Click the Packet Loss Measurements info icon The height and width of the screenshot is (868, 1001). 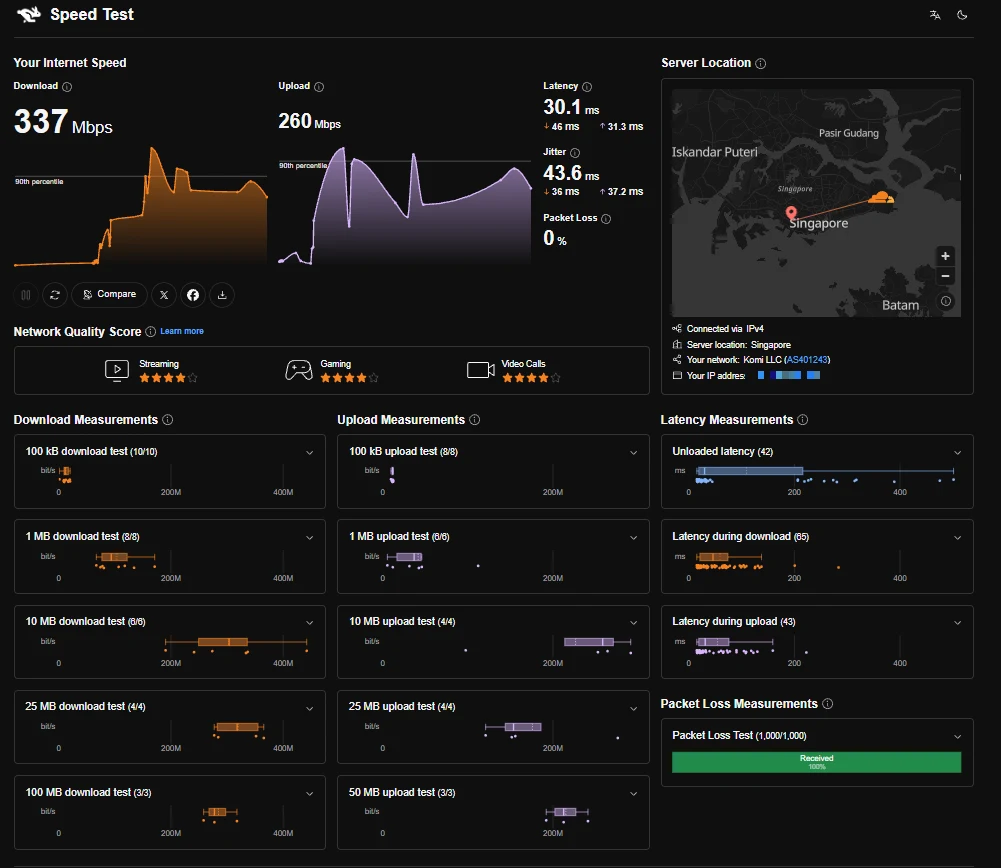click(828, 704)
